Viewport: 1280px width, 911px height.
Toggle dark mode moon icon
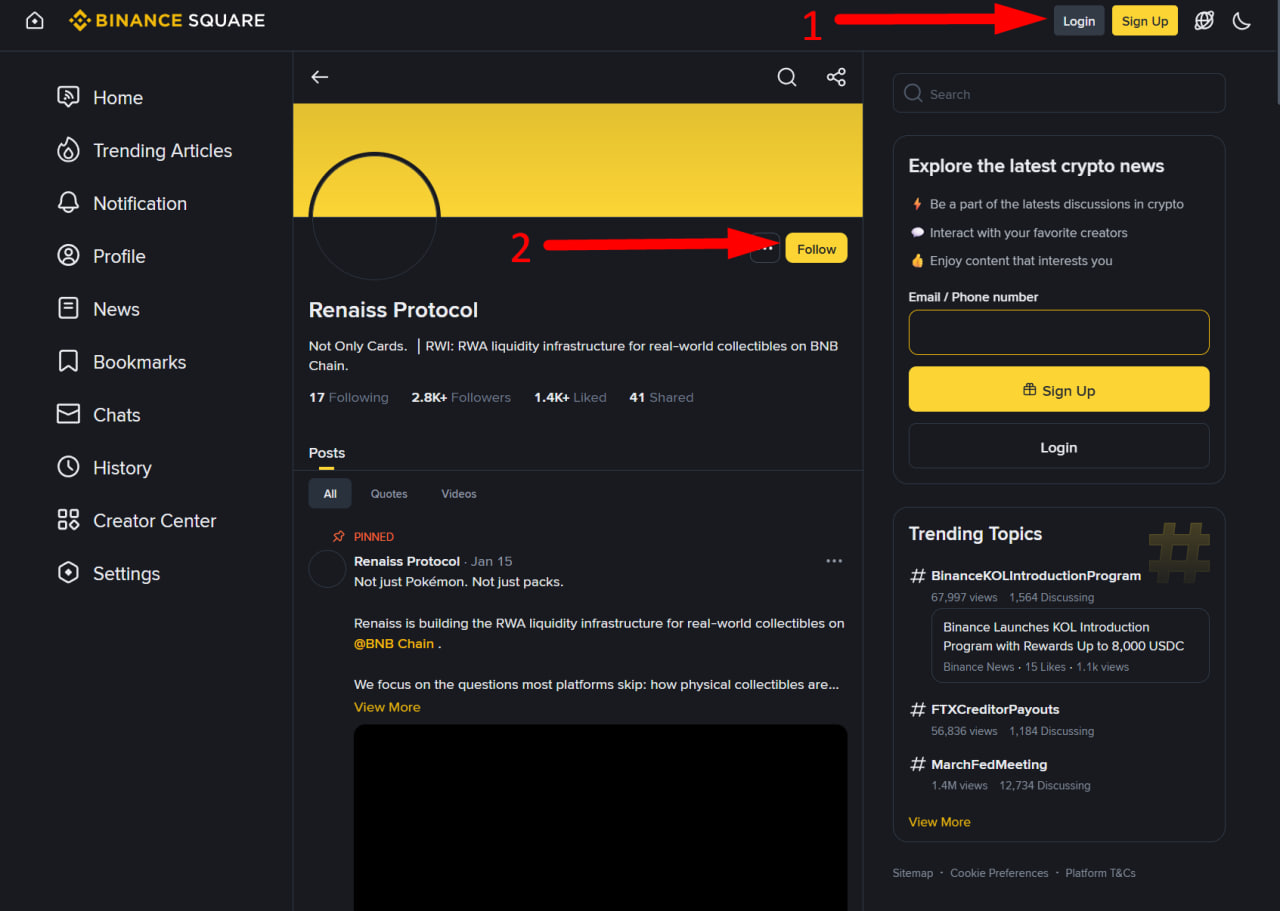click(x=1242, y=21)
